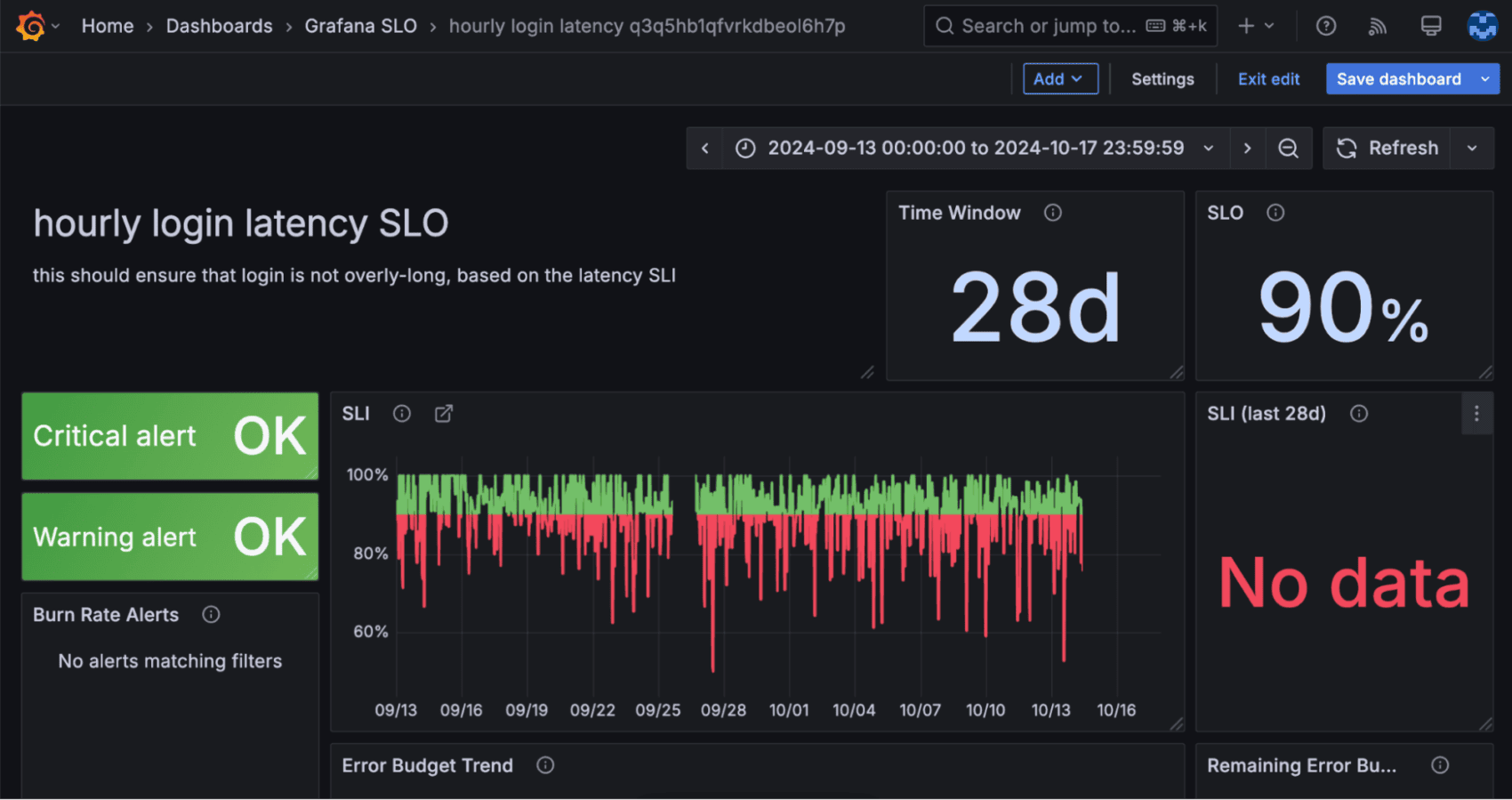Click the Burn Rate Alerts title
This screenshot has width=1512, height=800.
(106, 614)
